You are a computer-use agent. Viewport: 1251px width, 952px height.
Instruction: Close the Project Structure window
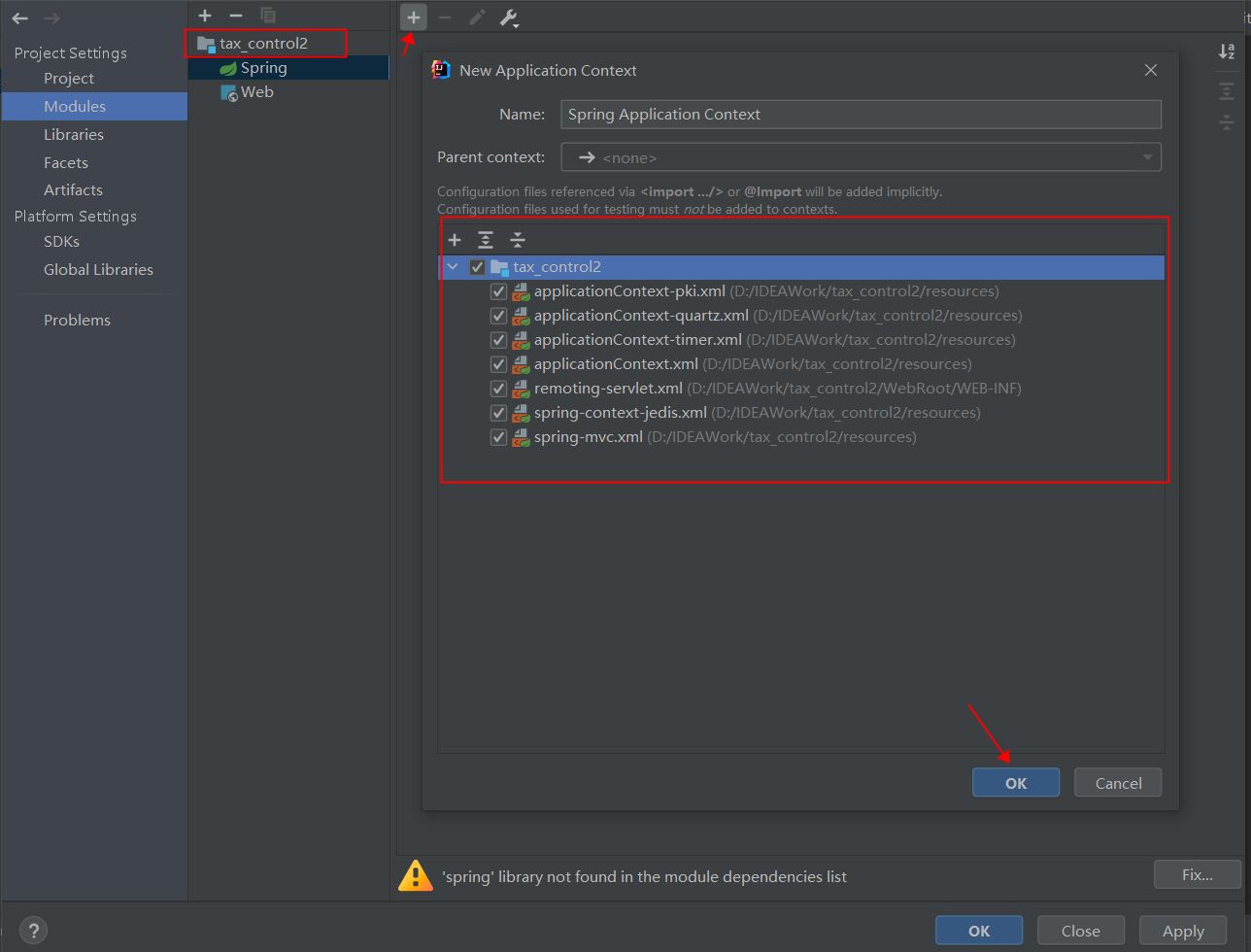click(x=1080, y=931)
